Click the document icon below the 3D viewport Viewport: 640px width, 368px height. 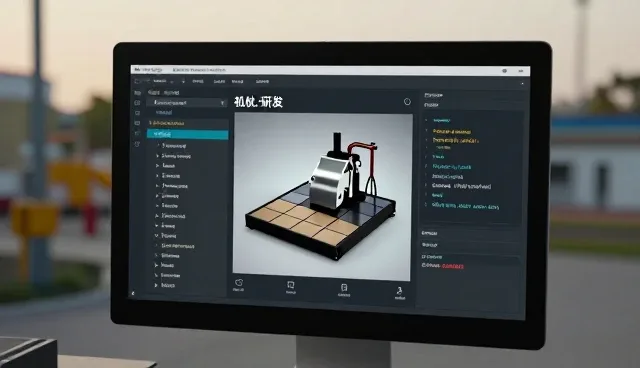pos(344,288)
